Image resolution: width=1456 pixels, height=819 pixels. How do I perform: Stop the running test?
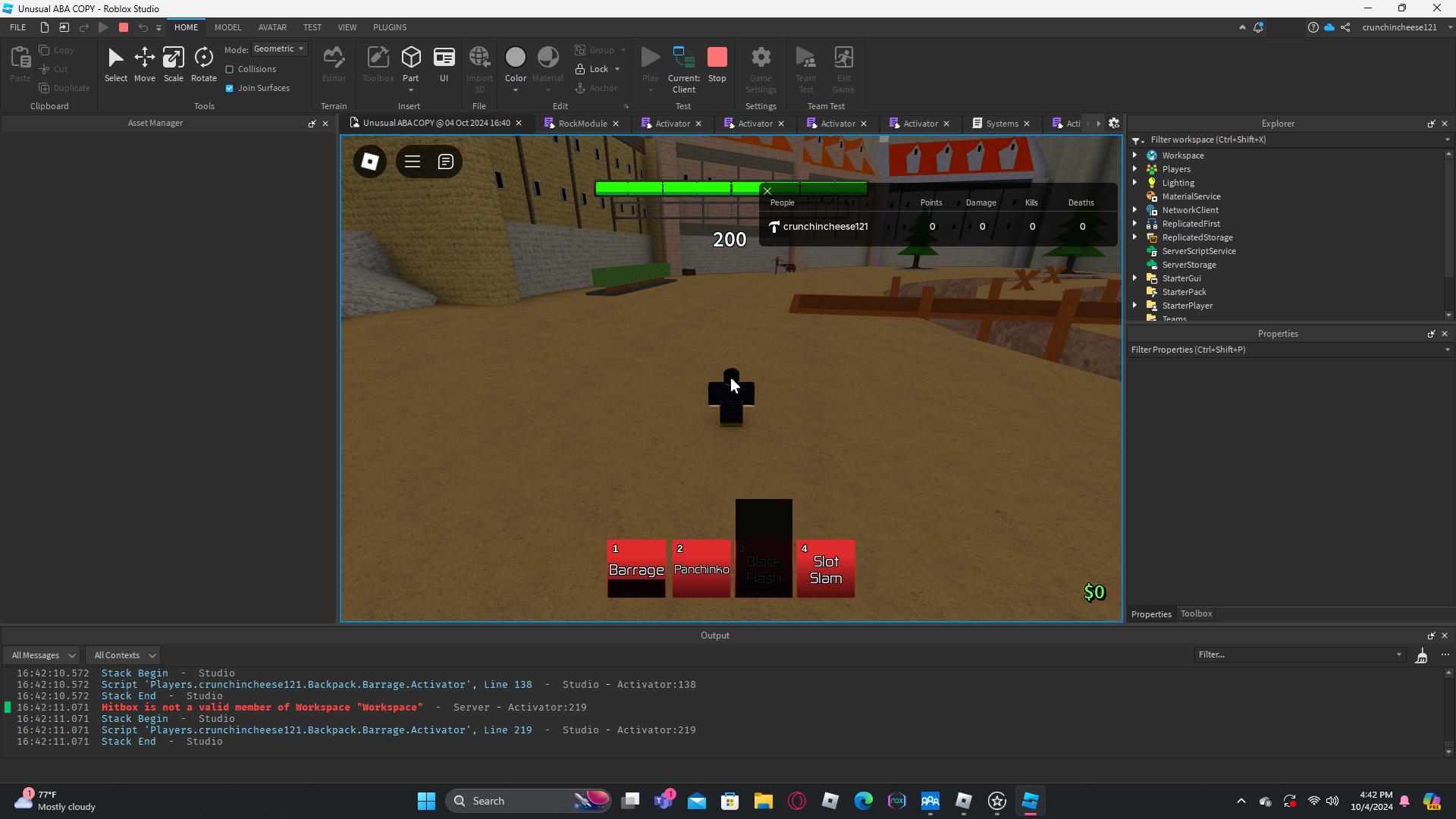717,64
